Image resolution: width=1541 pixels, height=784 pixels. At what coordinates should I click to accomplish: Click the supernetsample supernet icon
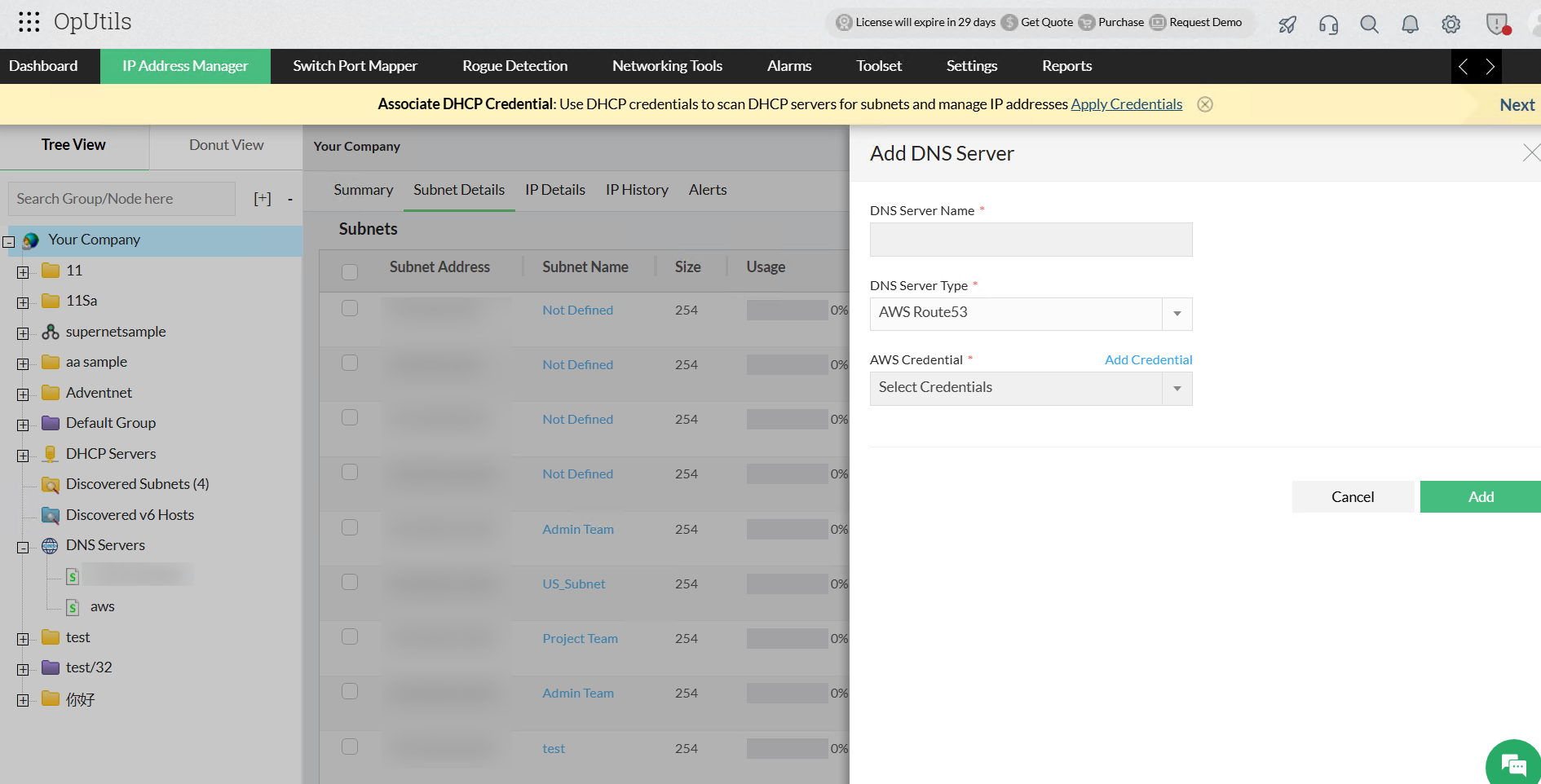[x=51, y=332]
